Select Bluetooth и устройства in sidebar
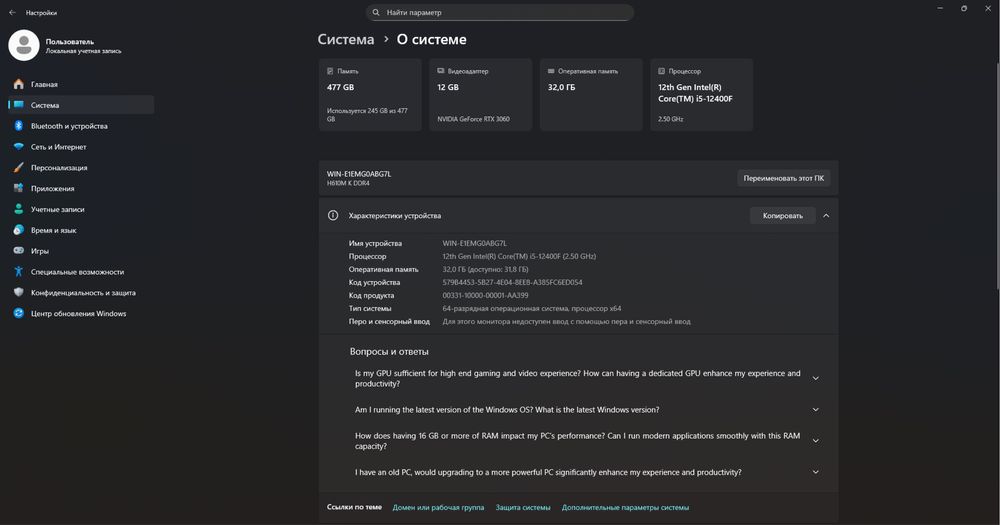 [81, 126]
